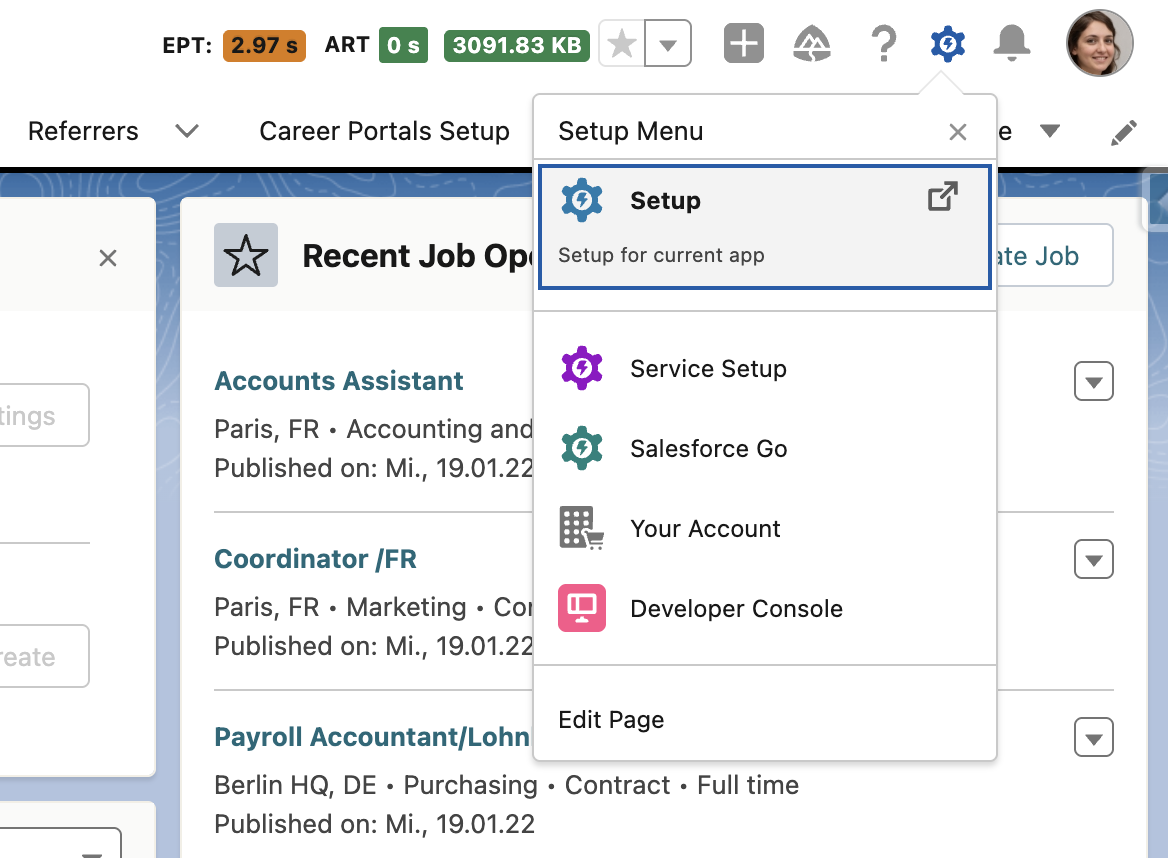
Task: Launch the Developer Console
Action: click(x=765, y=608)
